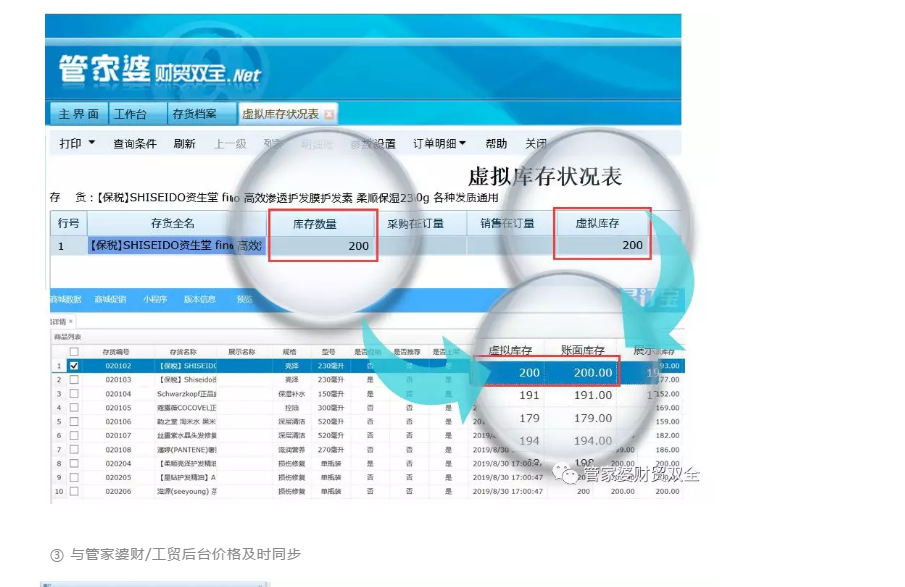Image resolution: width=905 pixels, height=587 pixels.
Task: Select the 潘婷(PANTENE) product name cell
Action: 186,450
